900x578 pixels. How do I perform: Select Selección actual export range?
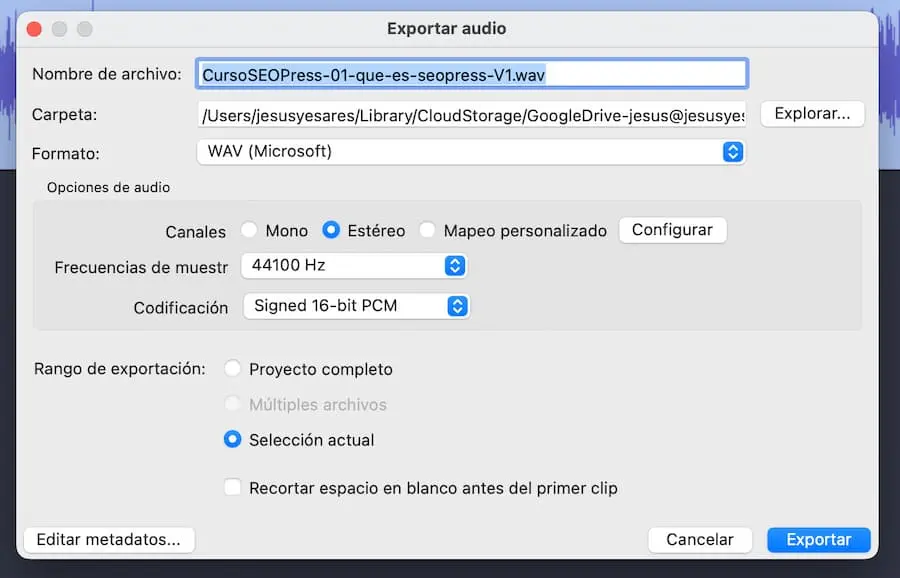[233, 439]
